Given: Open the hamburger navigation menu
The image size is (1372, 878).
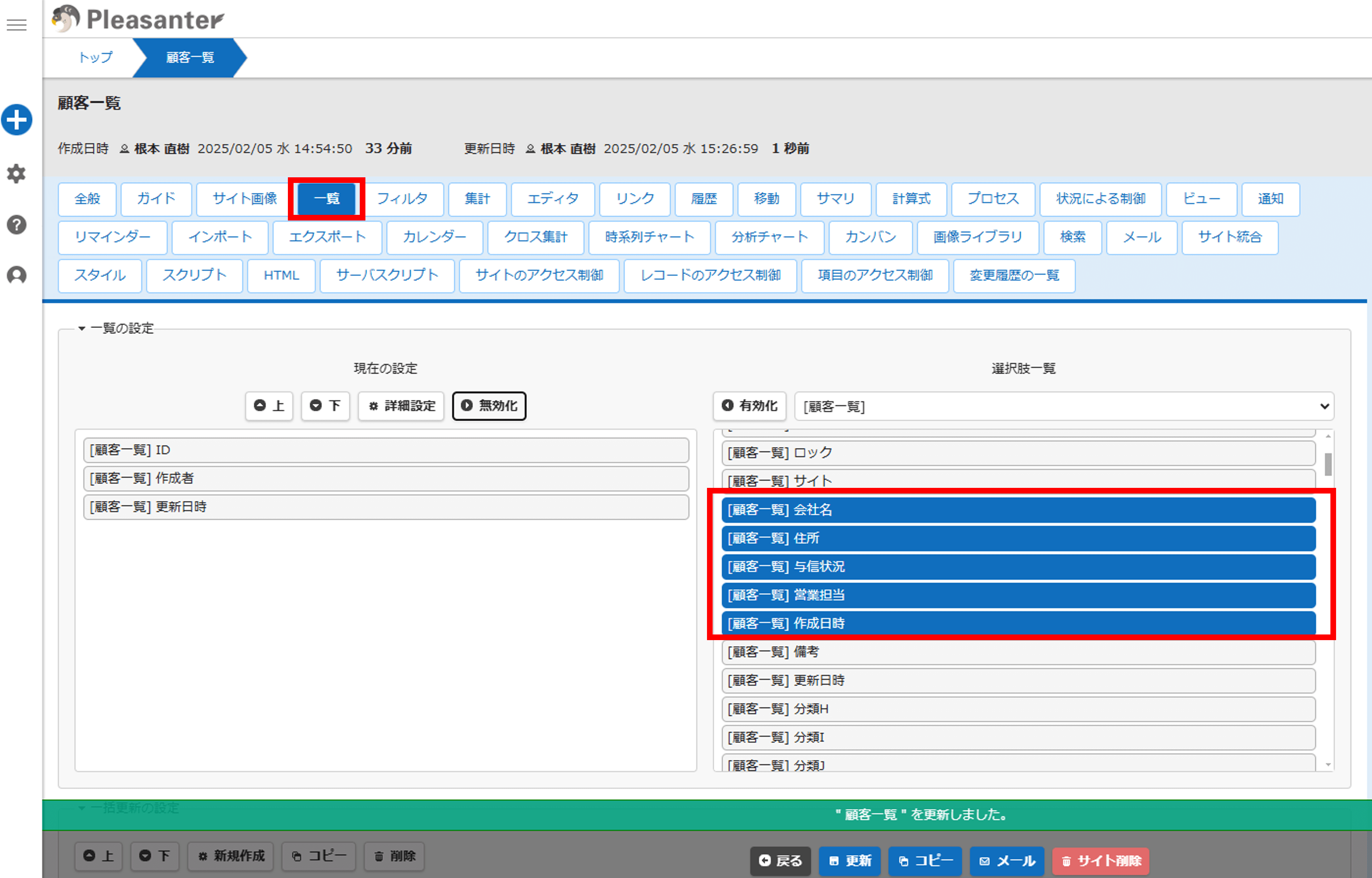Looking at the screenshot, I should 17,25.
